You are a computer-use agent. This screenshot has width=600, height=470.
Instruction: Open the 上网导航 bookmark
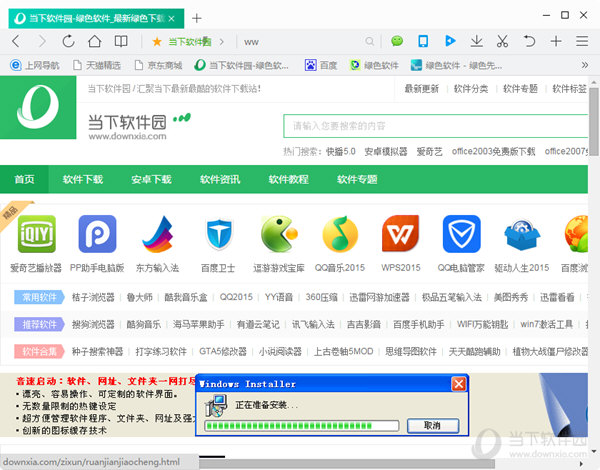point(34,65)
